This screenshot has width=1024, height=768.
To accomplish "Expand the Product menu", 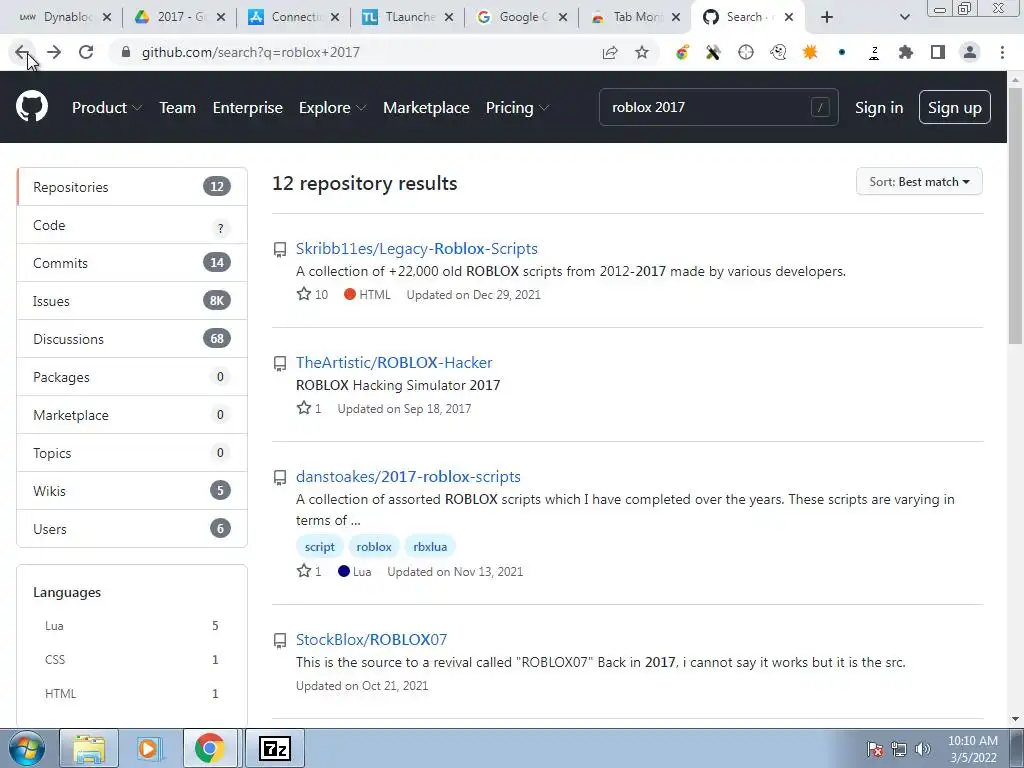I will click(106, 107).
